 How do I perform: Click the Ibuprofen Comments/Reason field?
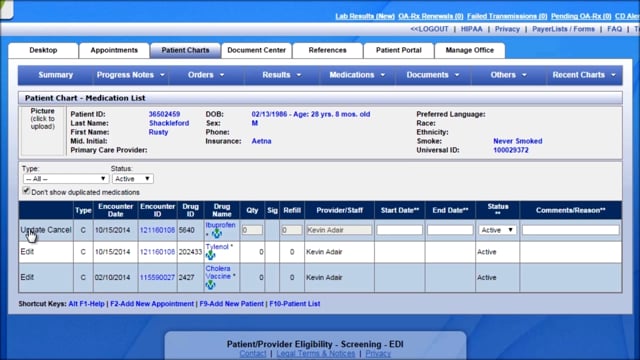click(x=571, y=230)
